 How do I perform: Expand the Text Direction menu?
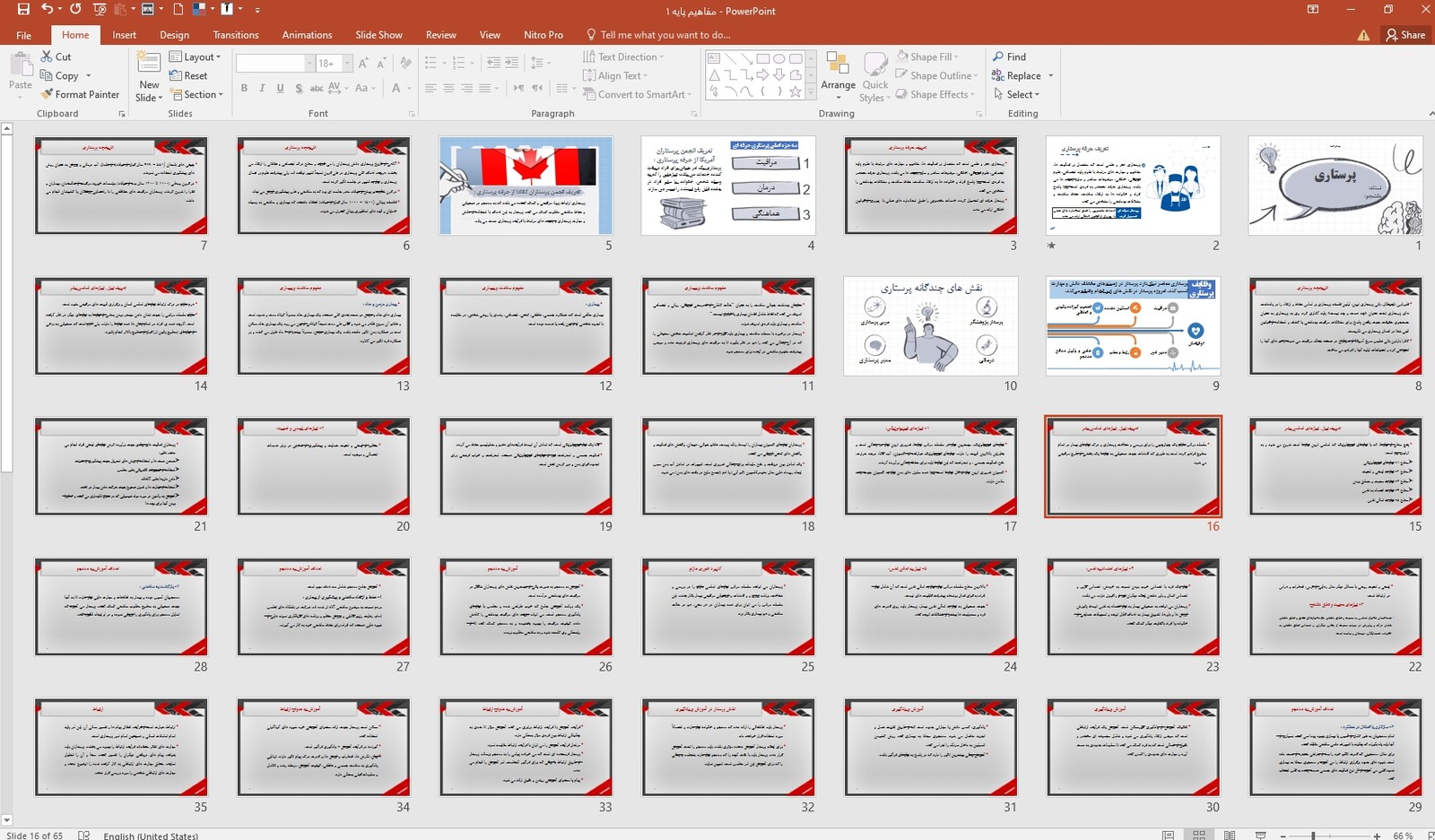(623, 56)
